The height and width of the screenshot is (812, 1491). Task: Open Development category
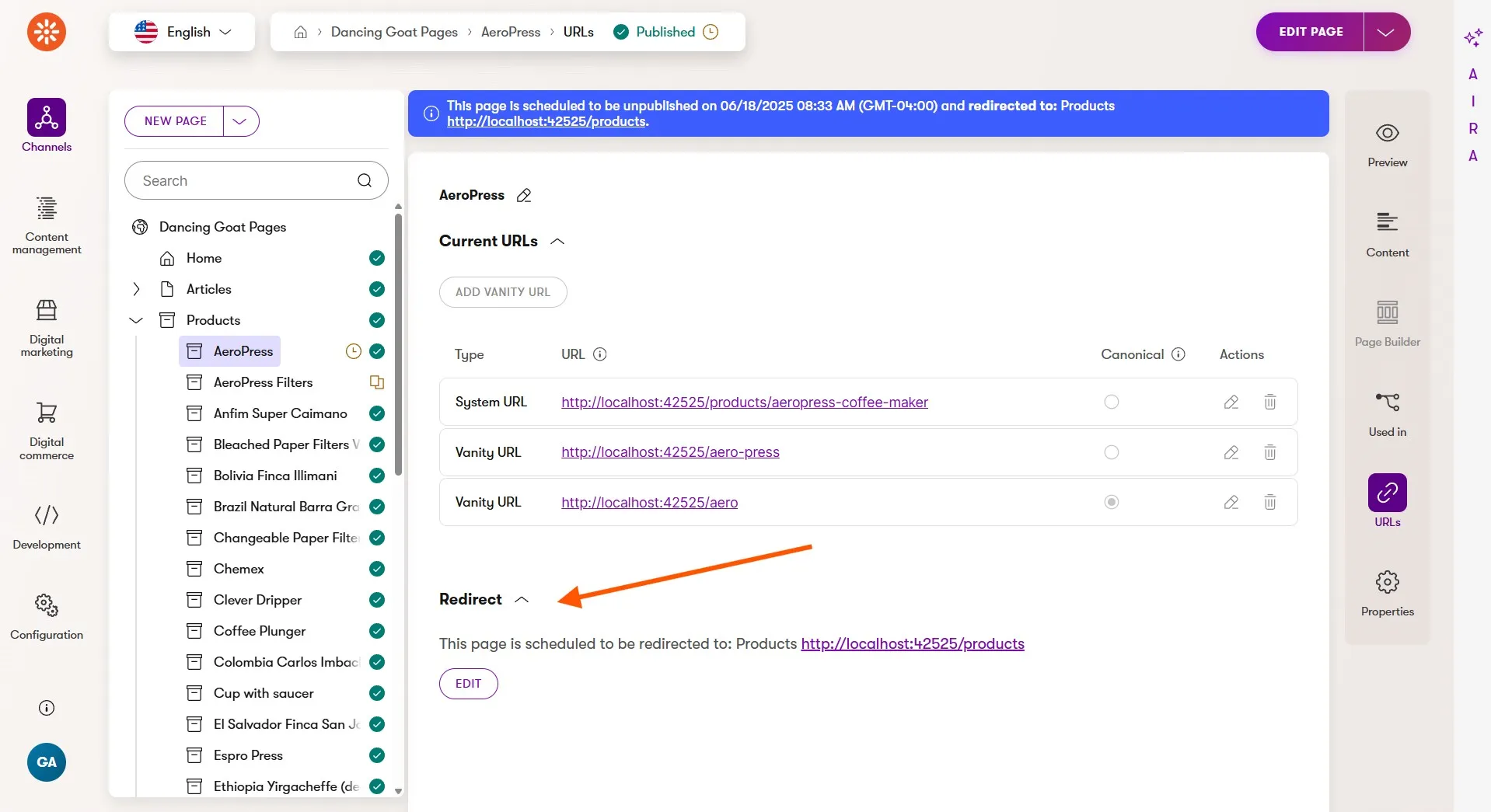tap(47, 527)
